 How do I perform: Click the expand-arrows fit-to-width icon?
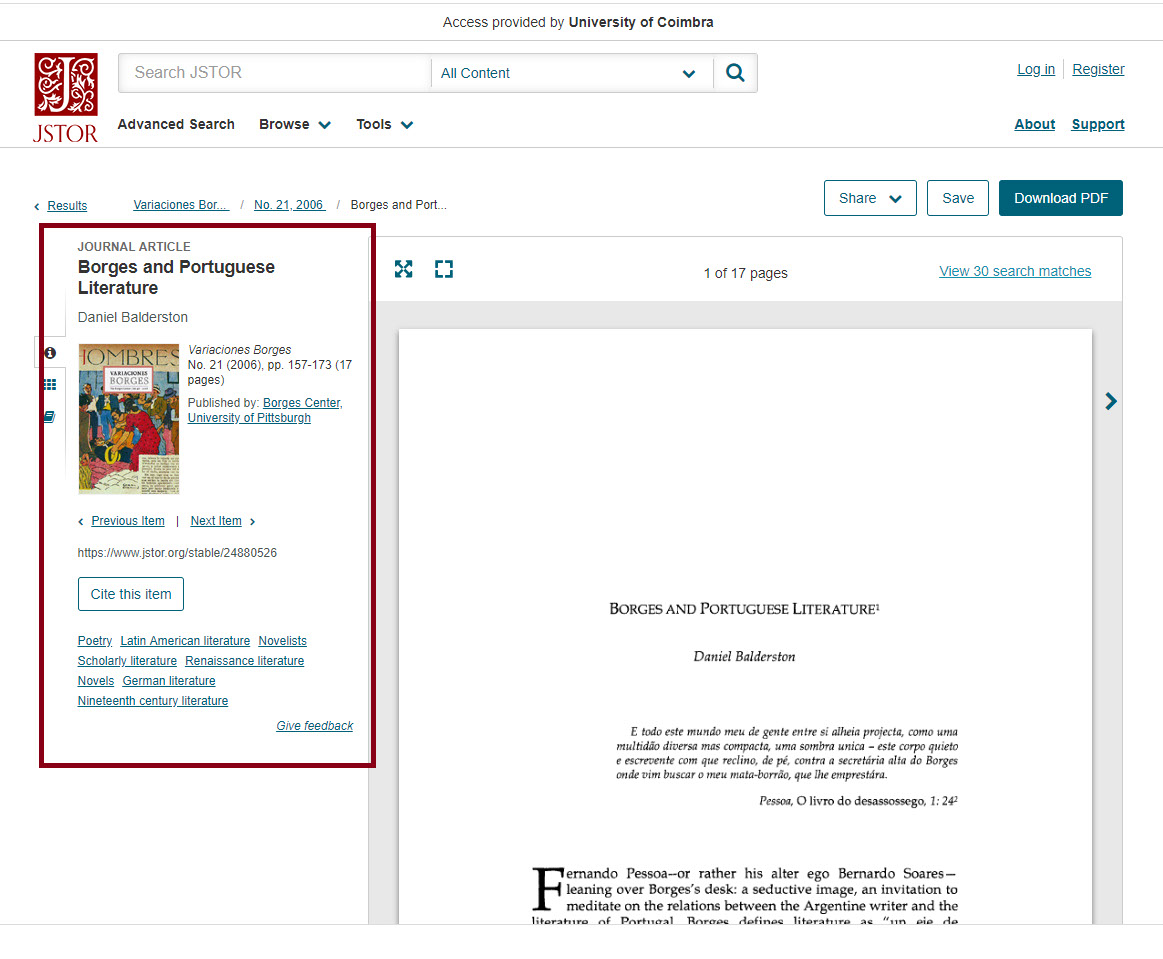click(404, 269)
